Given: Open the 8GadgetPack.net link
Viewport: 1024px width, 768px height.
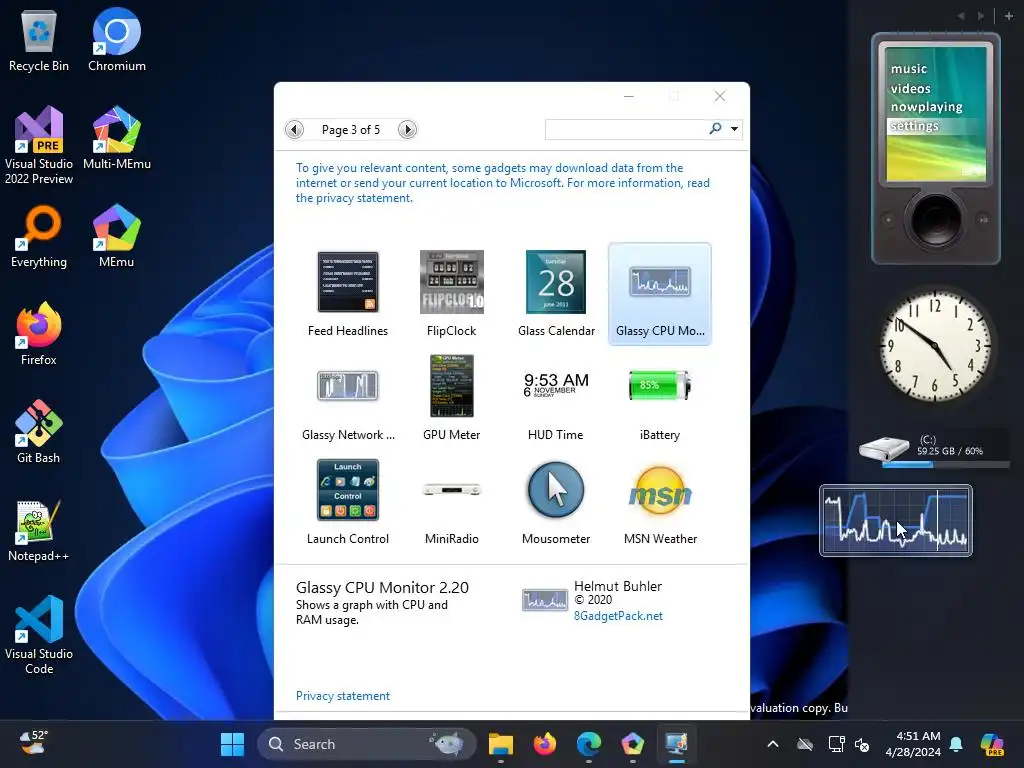Looking at the screenshot, I should click(x=618, y=616).
